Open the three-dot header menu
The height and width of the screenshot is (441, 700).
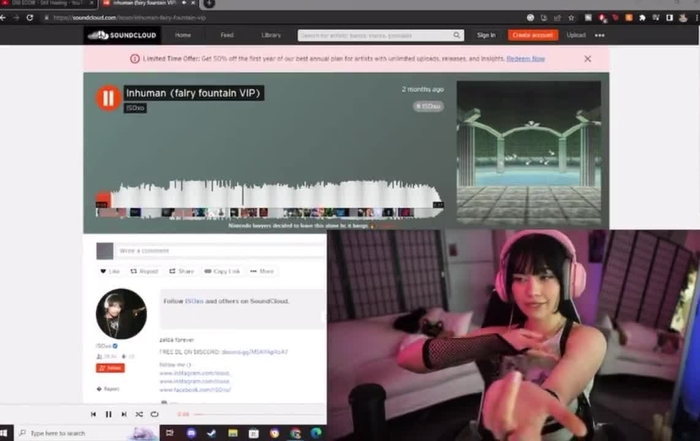pos(600,35)
